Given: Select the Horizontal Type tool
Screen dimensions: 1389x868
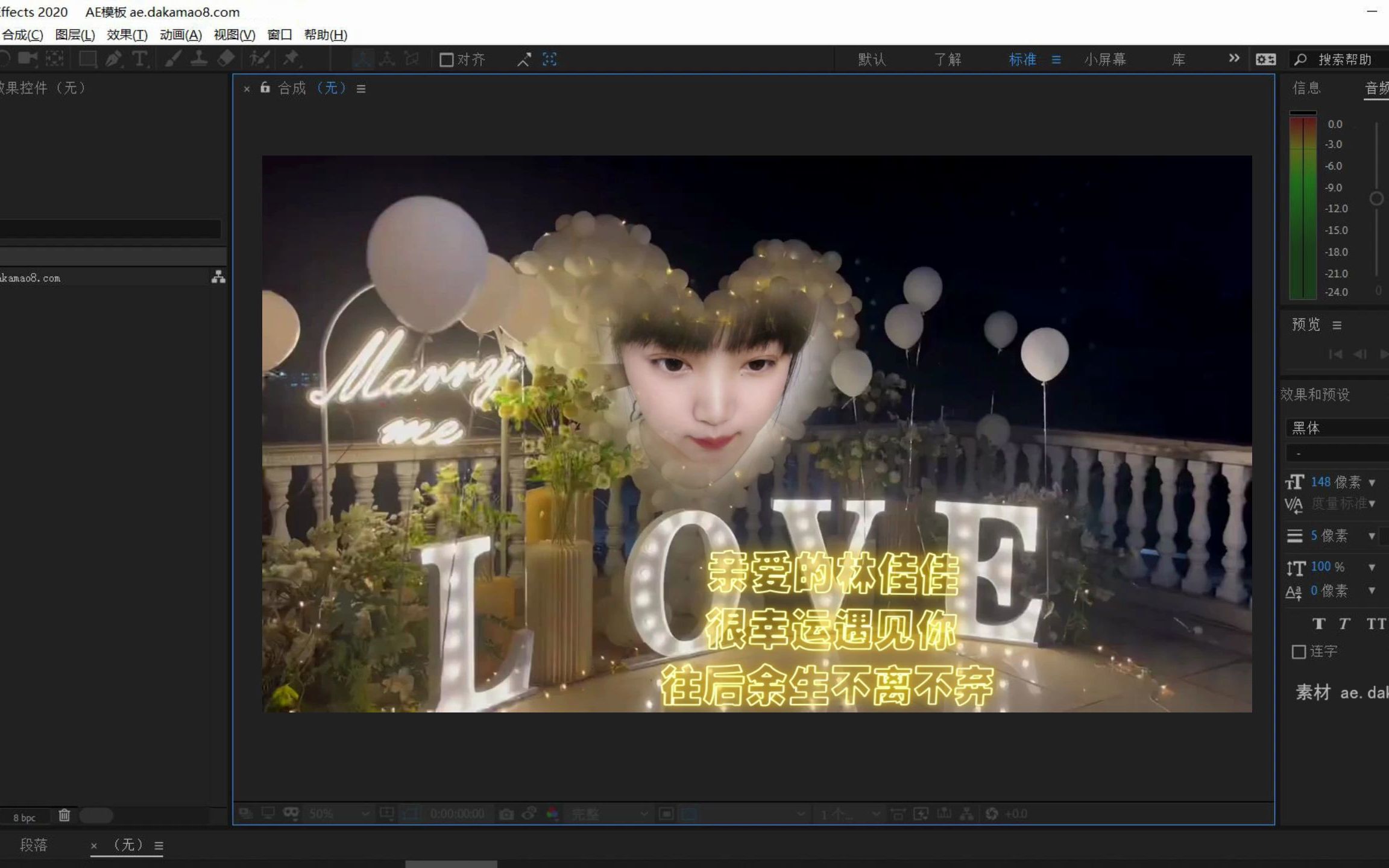Looking at the screenshot, I should tap(139, 59).
